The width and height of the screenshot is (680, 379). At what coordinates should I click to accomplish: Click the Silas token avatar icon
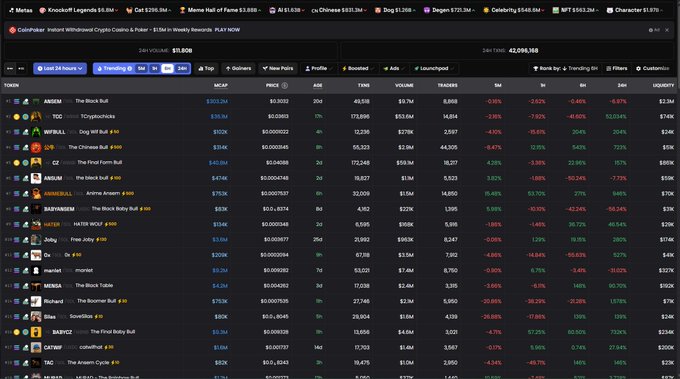pyautogui.click(x=36, y=317)
